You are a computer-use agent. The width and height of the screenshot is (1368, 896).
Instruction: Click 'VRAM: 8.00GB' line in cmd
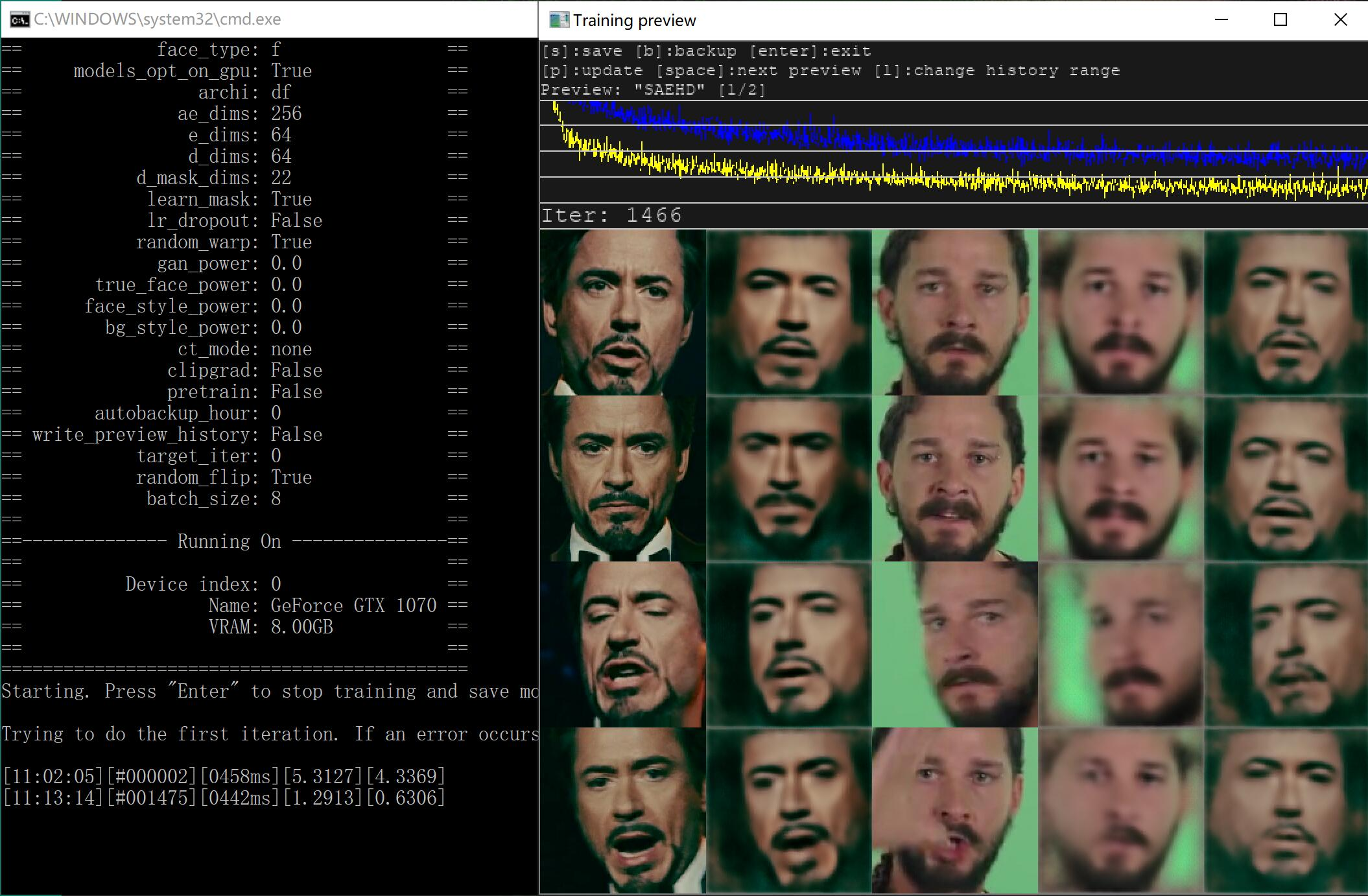(x=271, y=627)
